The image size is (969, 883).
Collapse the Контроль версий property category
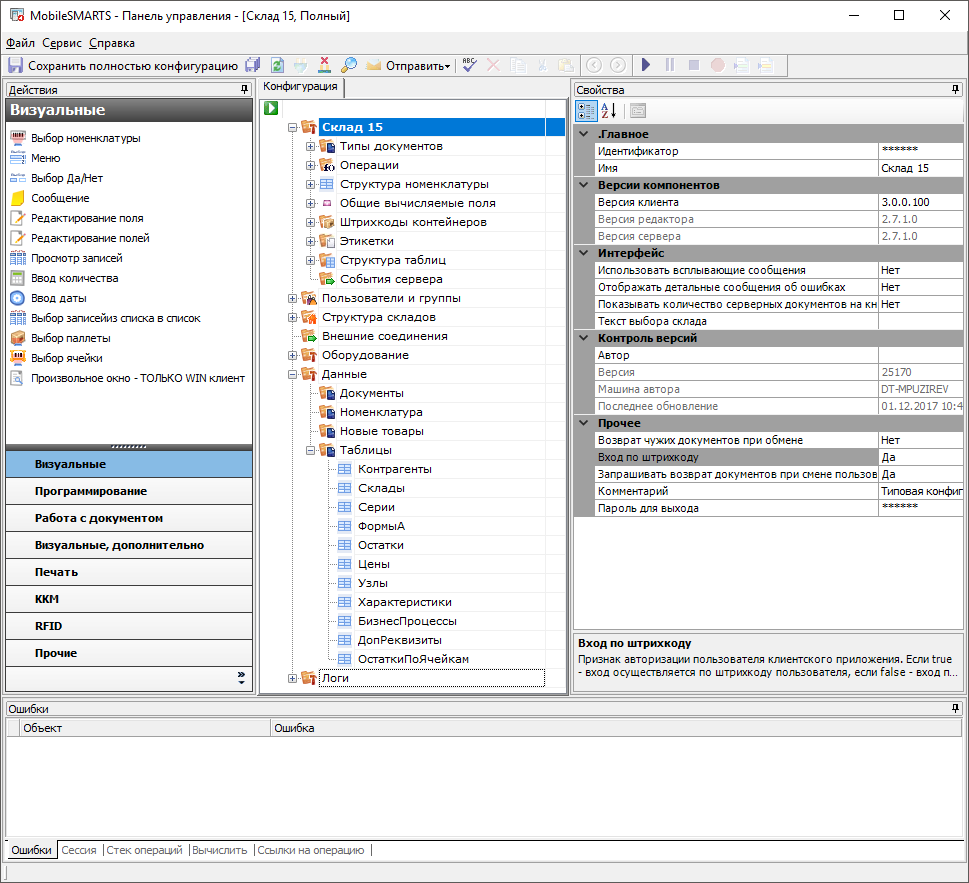pyautogui.click(x=583, y=338)
